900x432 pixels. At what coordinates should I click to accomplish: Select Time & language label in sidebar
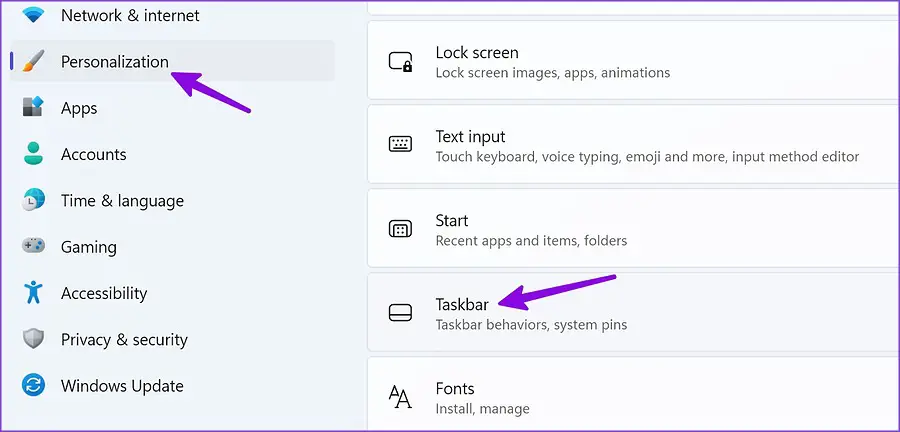(122, 200)
